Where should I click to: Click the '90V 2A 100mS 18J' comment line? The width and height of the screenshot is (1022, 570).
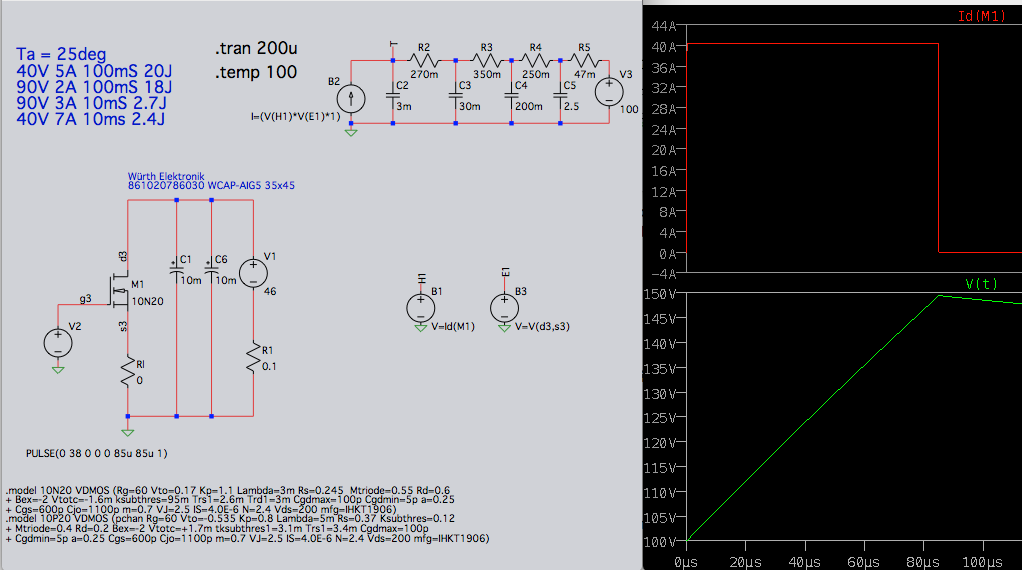95,87
